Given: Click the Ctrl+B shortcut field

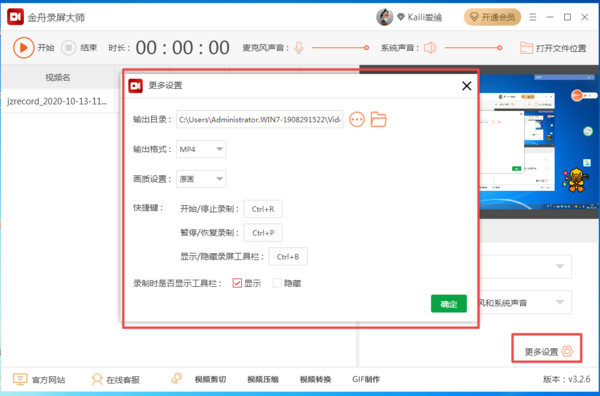Looking at the screenshot, I should pos(288,257).
